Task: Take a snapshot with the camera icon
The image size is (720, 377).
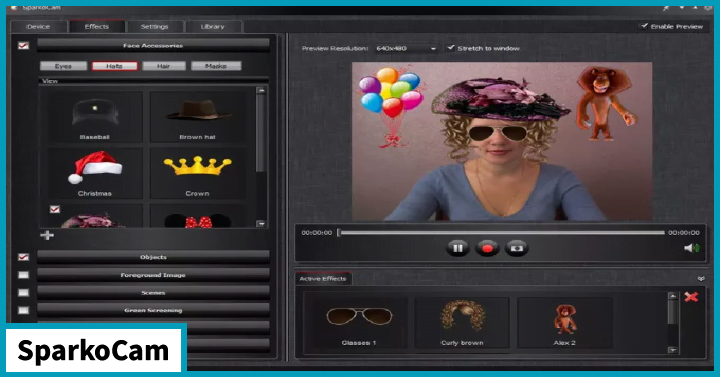Action: (x=517, y=248)
